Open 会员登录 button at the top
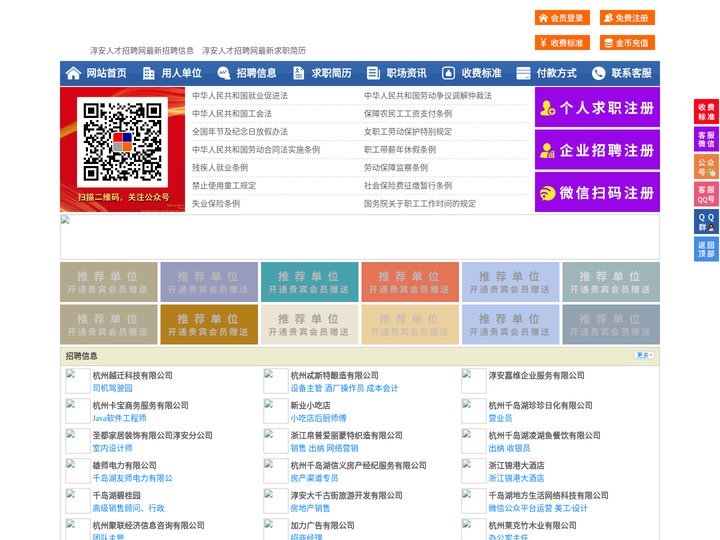The height and width of the screenshot is (540, 720). click(562, 18)
